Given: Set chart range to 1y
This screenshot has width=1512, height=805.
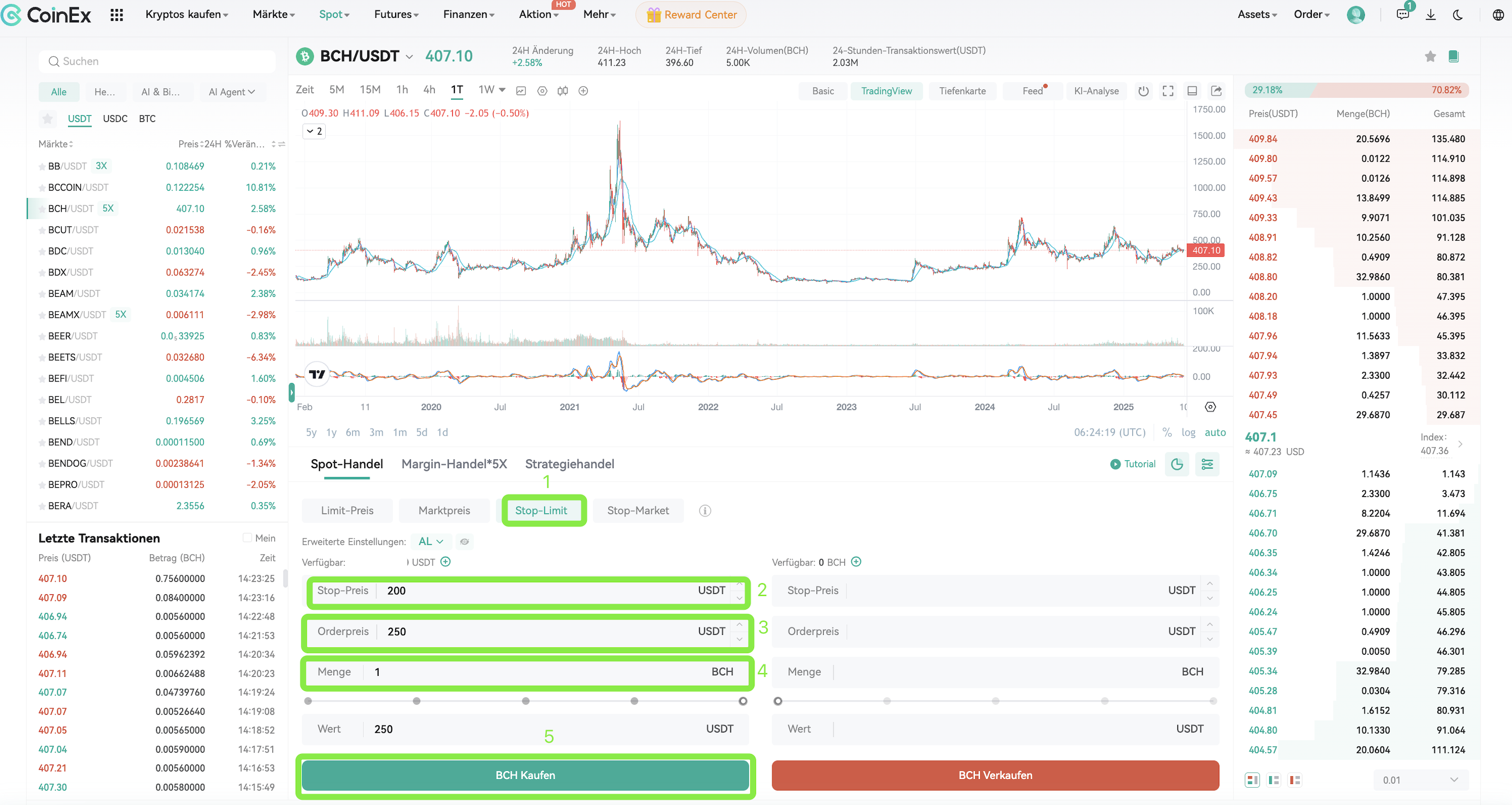Looking at the screenshot, I should (x=331, y=432).
